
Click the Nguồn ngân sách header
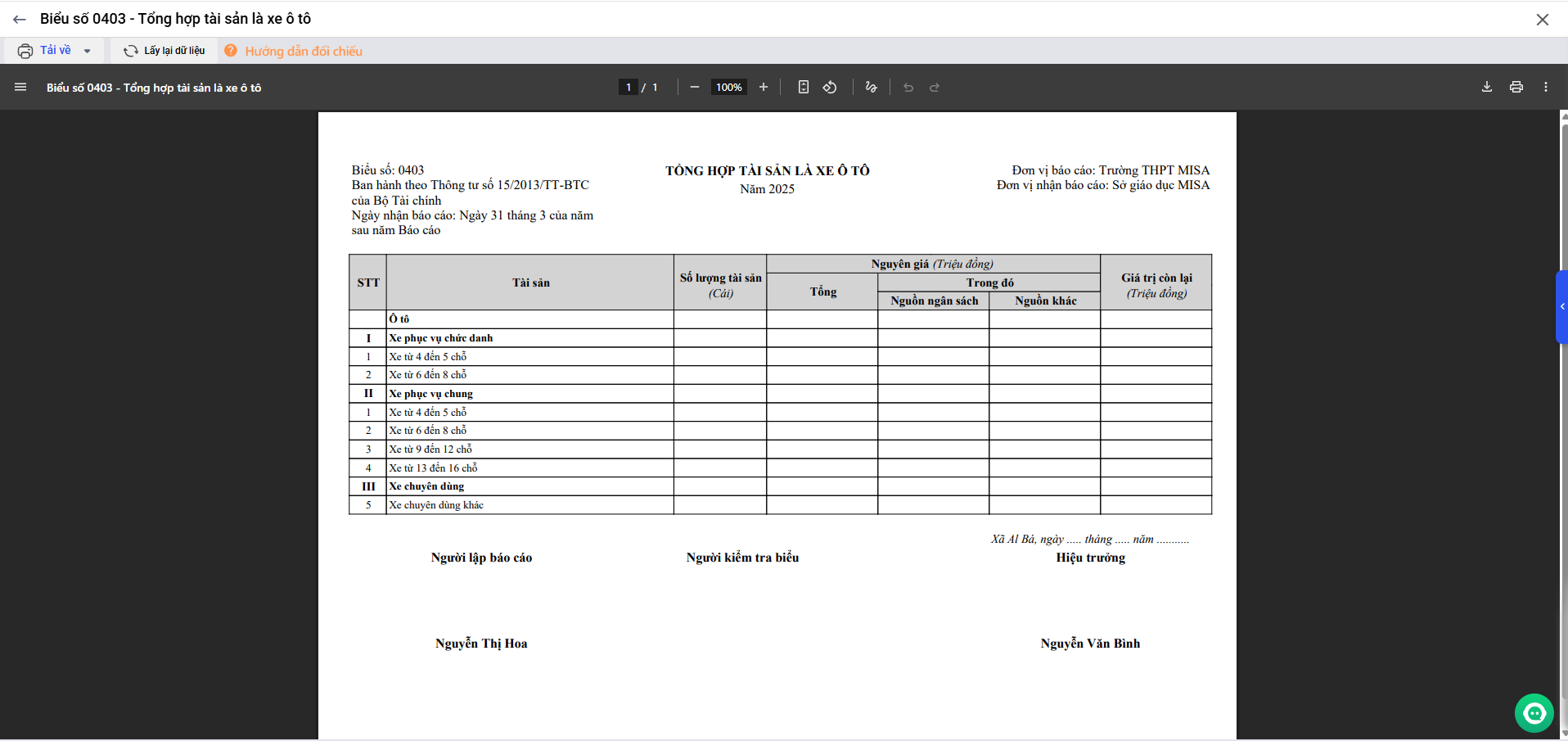934,300
